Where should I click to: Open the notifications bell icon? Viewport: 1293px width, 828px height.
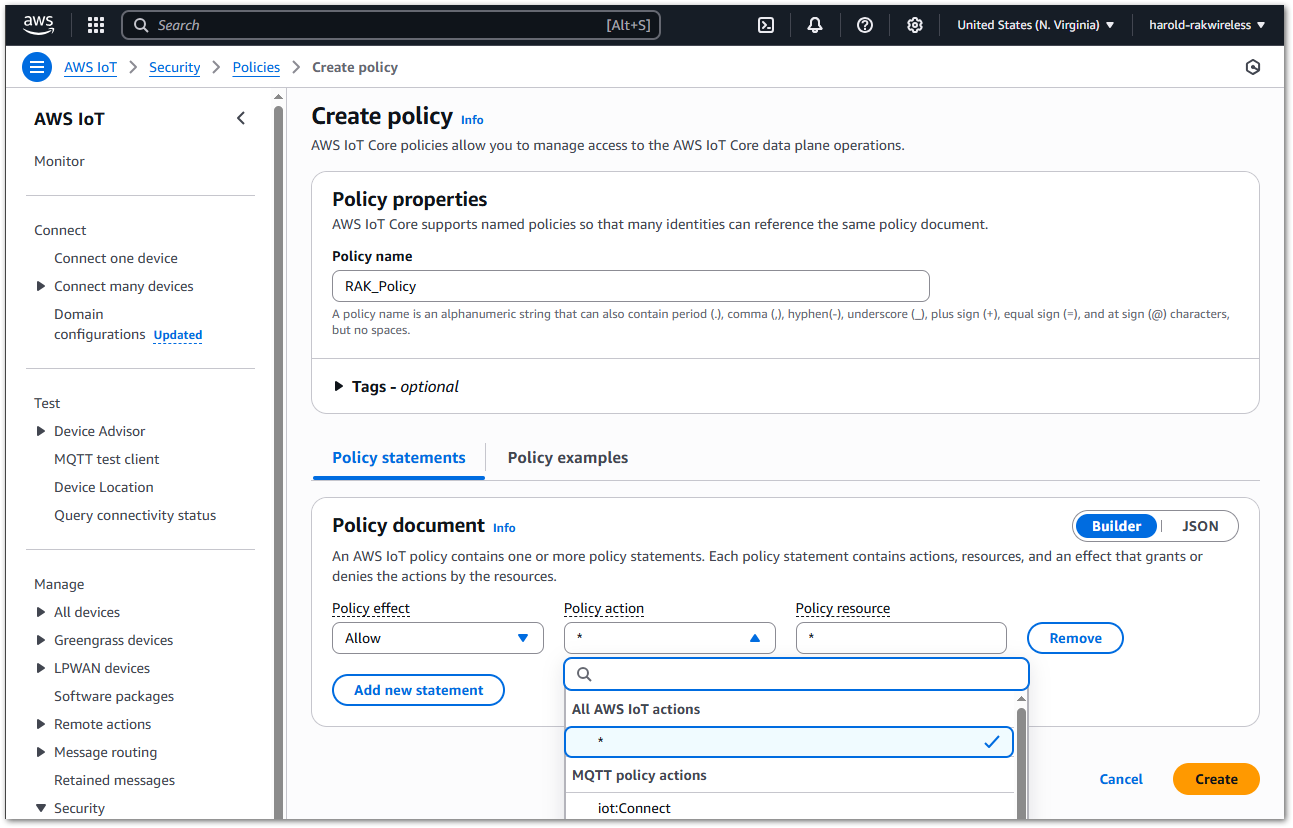(815, 24)
